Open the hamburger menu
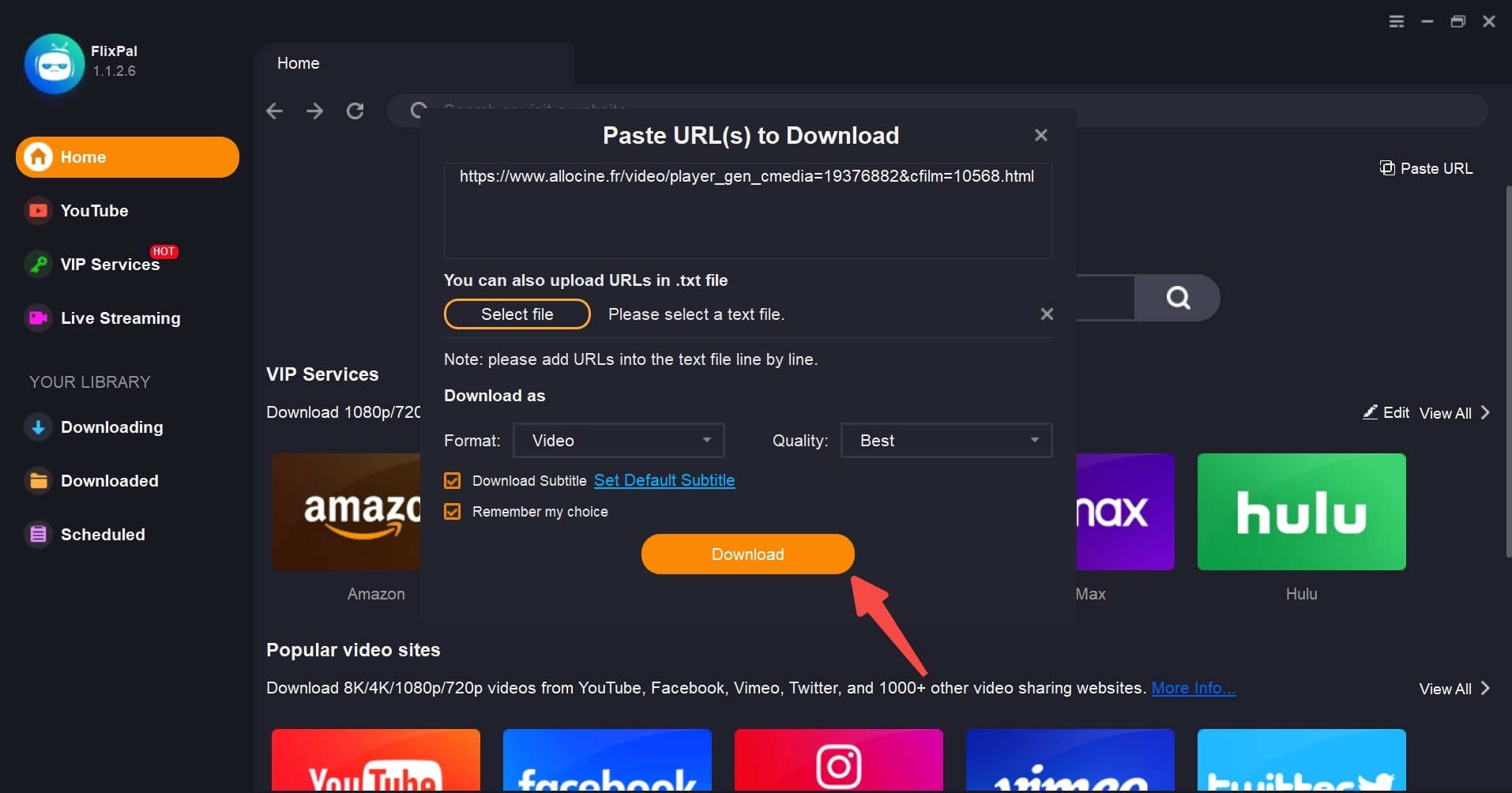Image resolution: width=1512 pixels, height=793 pixels. point(1397,21)
